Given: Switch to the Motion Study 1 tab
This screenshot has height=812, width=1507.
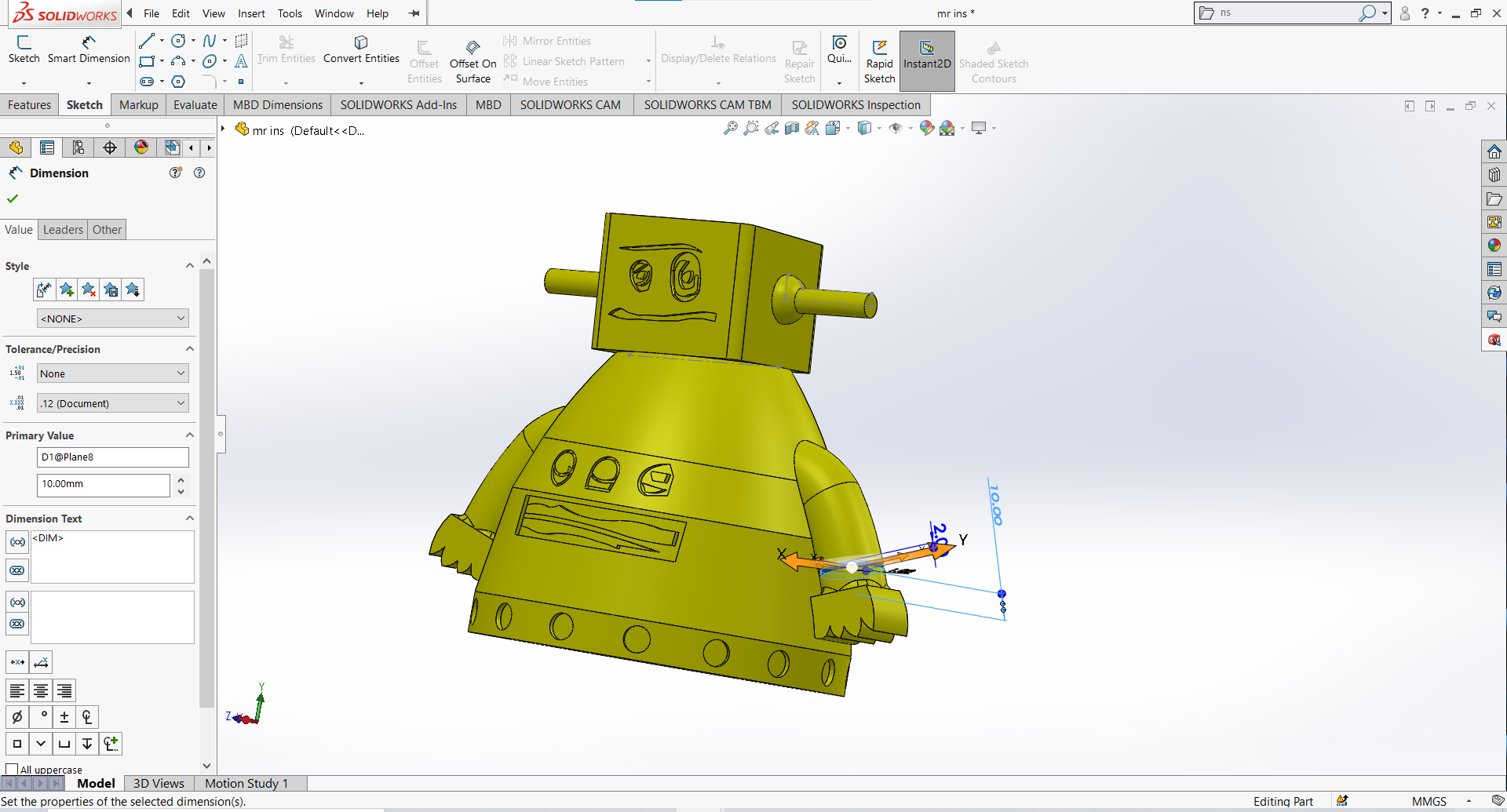Looking at the screenshot, I should point(248,783).
